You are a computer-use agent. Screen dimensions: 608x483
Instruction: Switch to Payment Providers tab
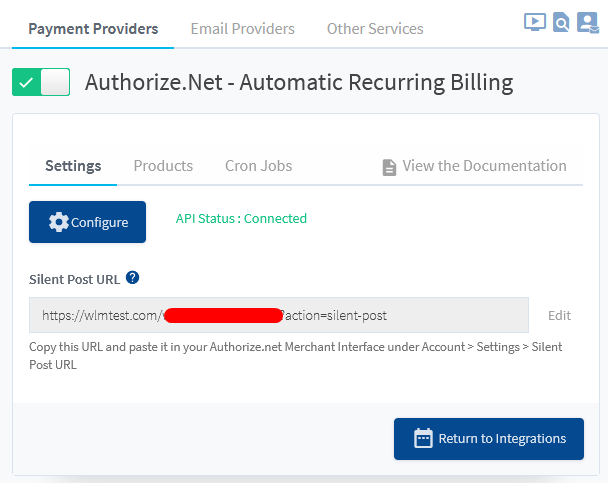93,29
